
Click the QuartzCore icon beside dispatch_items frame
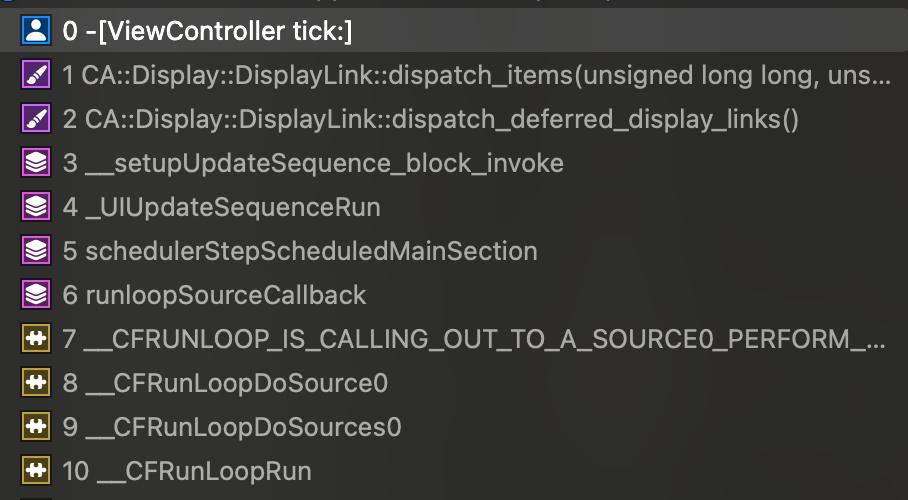(x=35, y=76)
